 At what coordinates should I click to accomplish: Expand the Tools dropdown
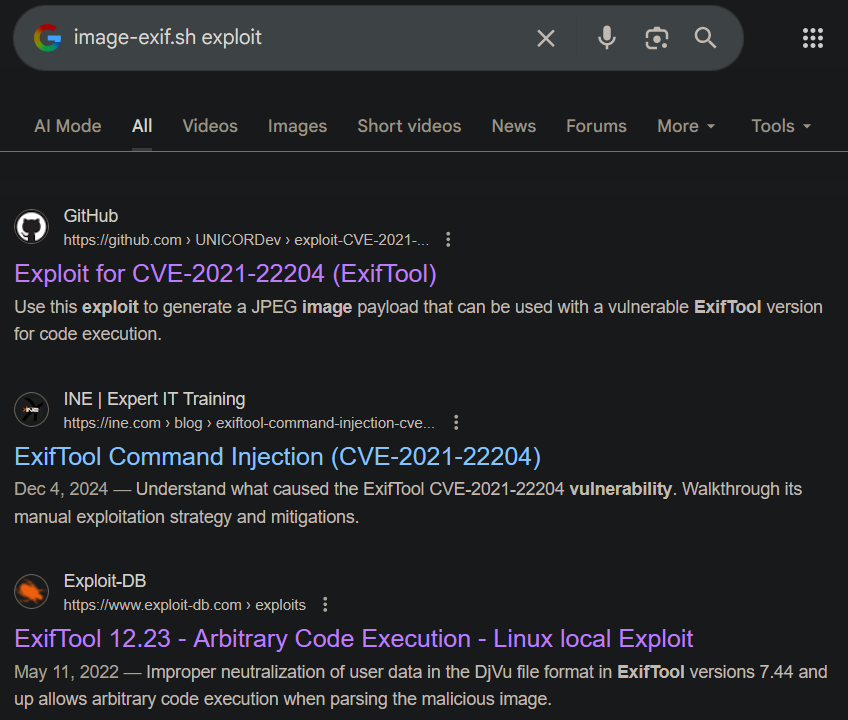(781, 126)
